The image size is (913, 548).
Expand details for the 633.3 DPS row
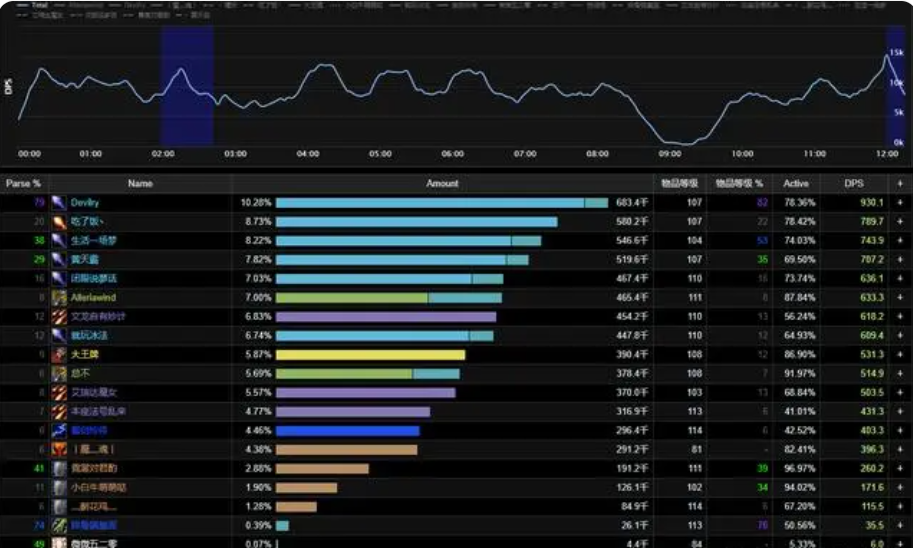(x=900, y=298)
